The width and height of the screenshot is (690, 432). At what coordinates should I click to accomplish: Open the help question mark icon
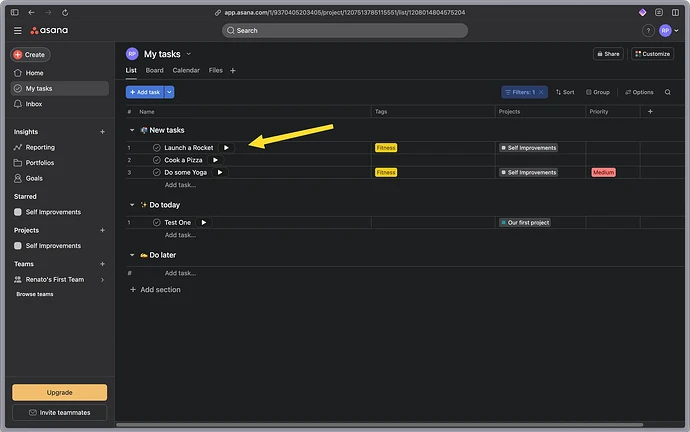pyautogui.click(x=648, y=30)
